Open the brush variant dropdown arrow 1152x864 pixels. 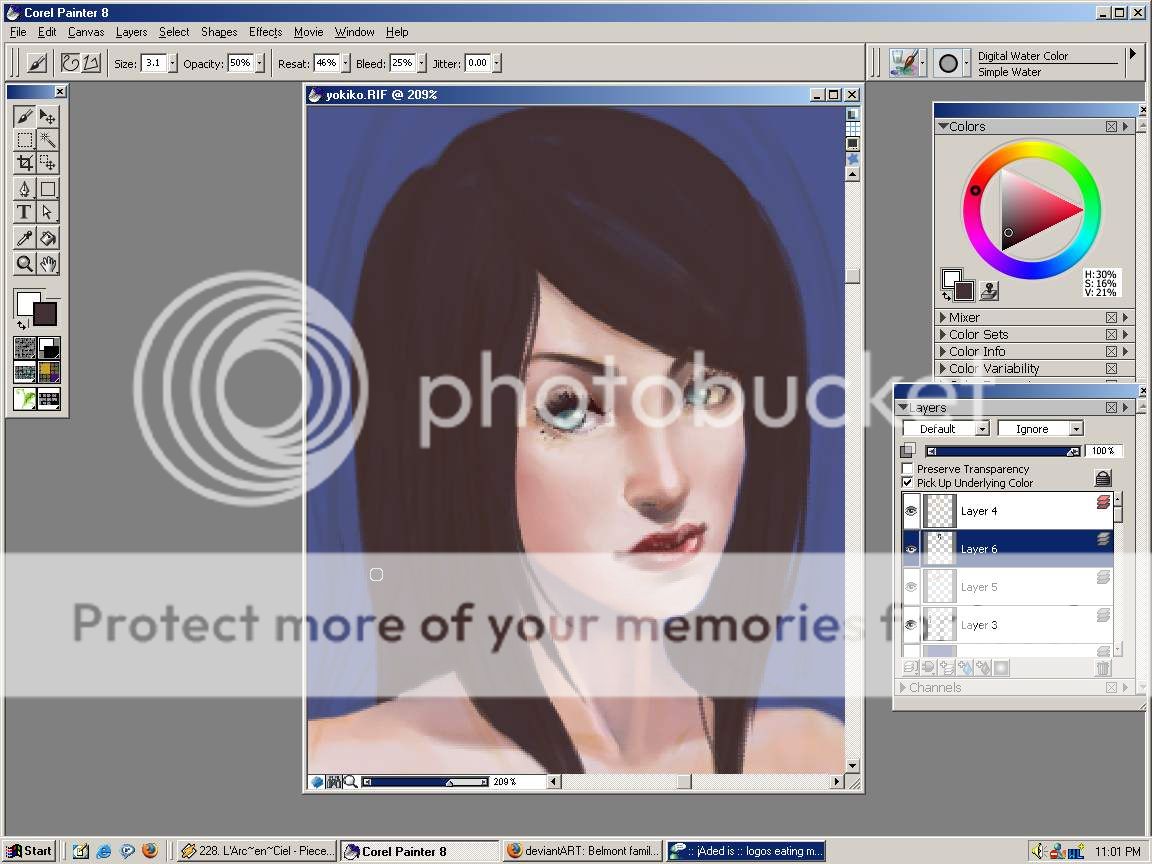pyautogui.click(x=965, y=64)
